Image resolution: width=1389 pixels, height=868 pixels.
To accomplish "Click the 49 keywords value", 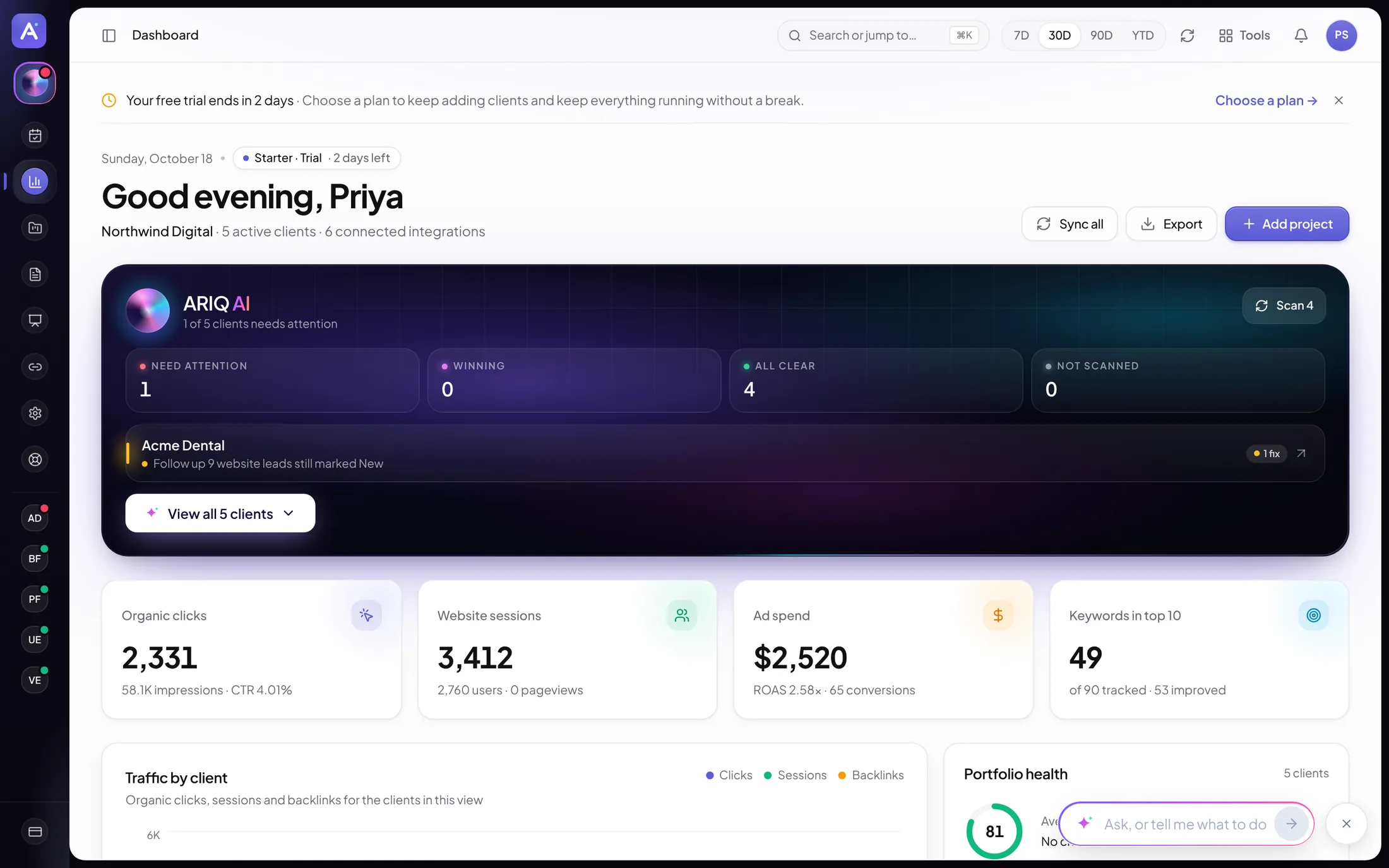I will pos(1085,657).
